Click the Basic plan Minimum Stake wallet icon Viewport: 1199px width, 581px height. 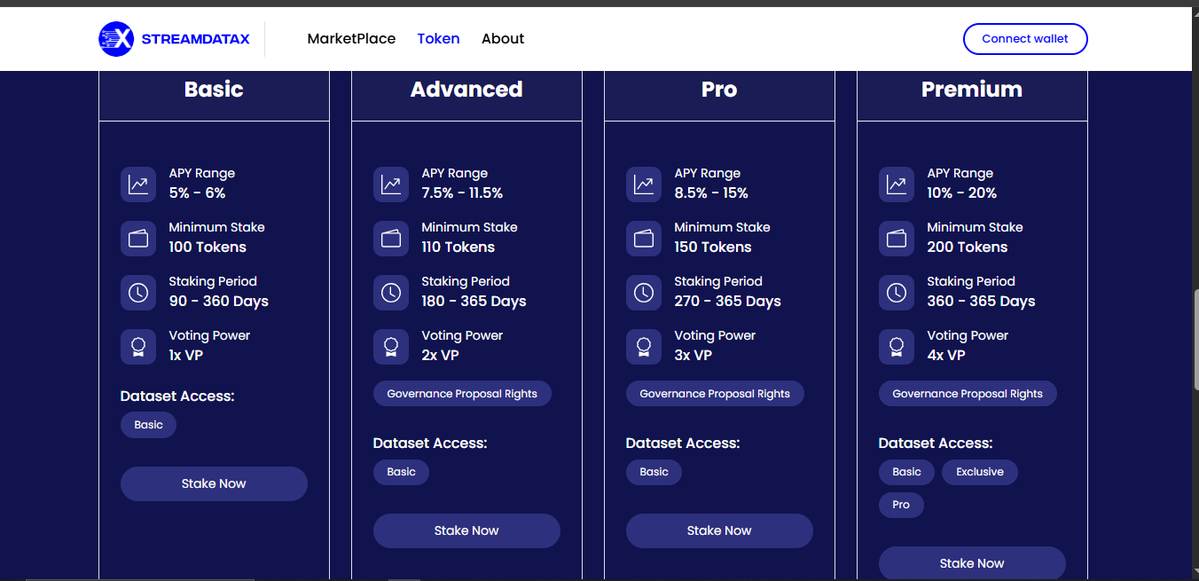coord(138,239)
